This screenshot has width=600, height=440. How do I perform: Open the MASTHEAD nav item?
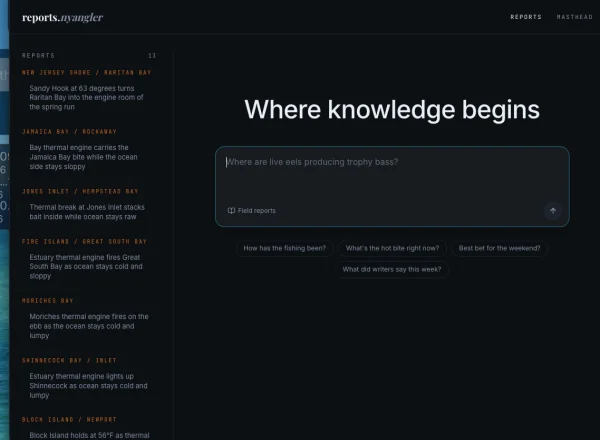tap(574, 17)
